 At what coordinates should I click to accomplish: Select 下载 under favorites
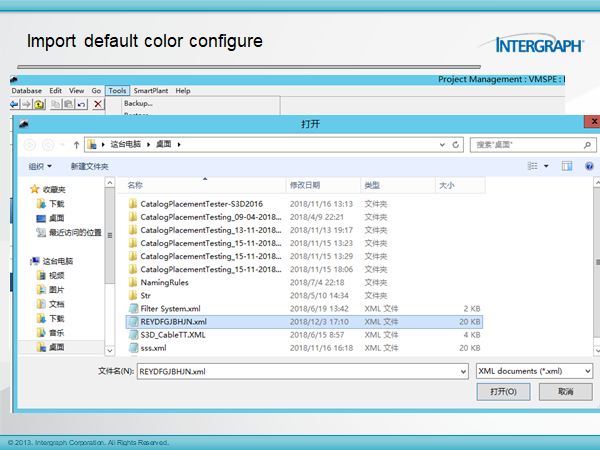(x=51, y=204)
